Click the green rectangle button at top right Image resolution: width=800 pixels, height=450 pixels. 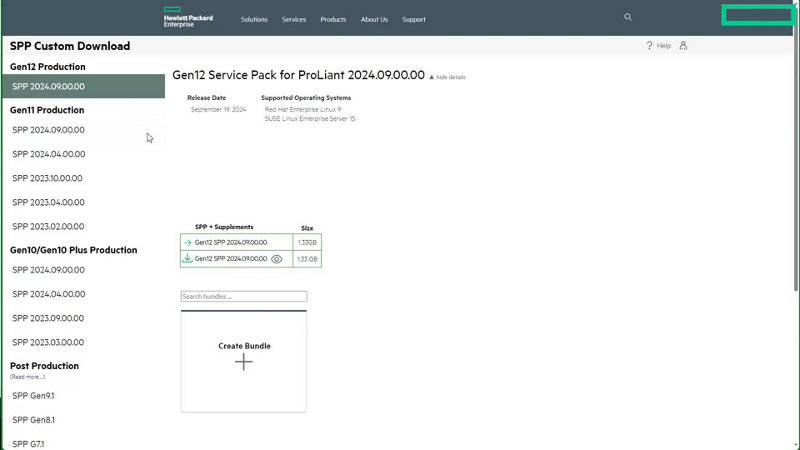[757, 15]
